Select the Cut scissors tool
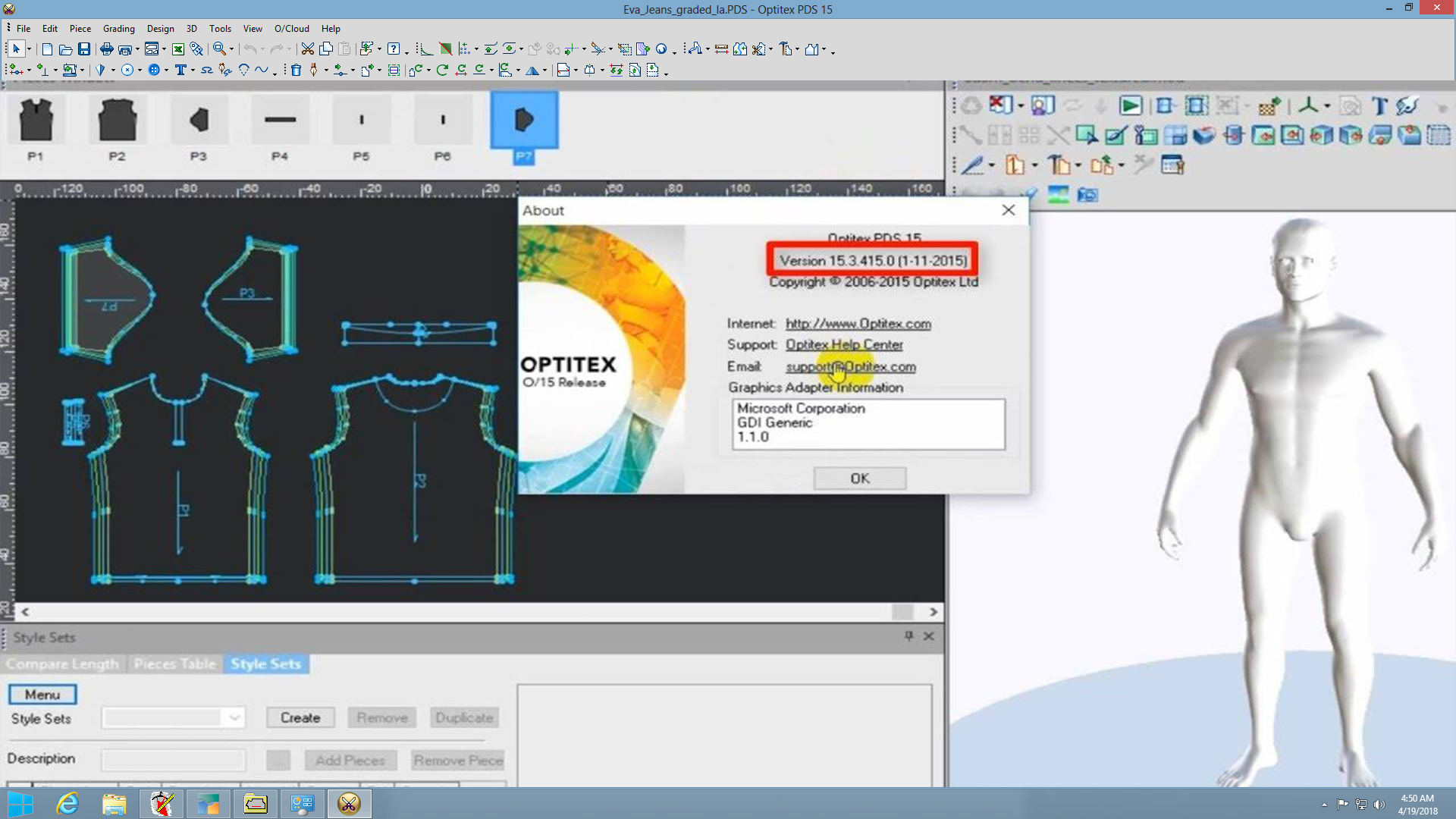The image size is (1456, 819). coord(307,49)
